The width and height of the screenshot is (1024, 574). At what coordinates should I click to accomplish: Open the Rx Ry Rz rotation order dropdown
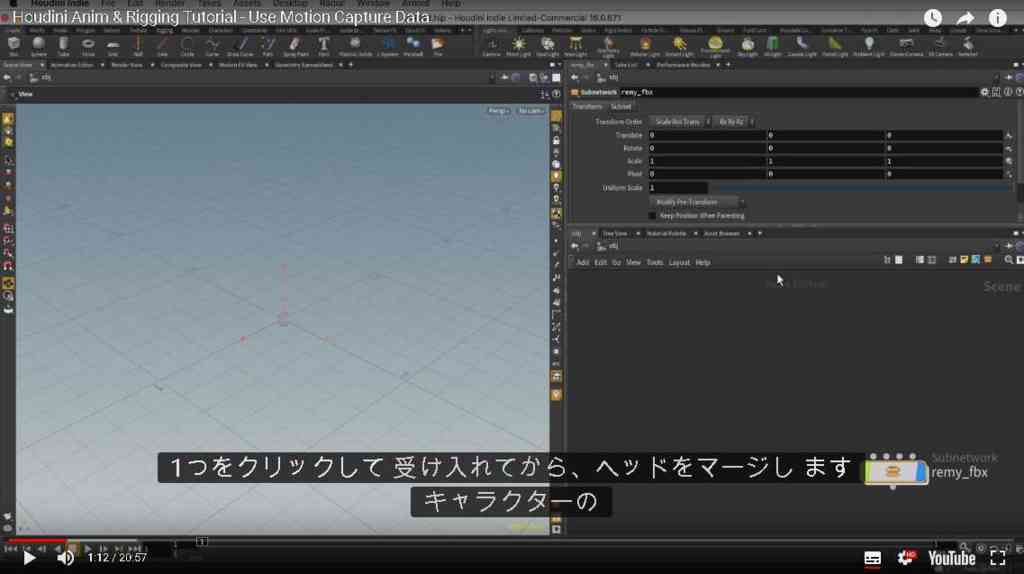734,122
